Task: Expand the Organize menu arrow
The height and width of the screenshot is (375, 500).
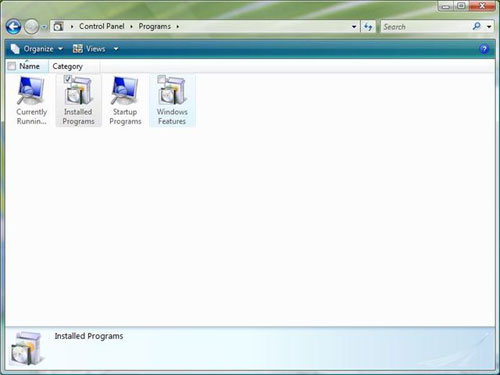Action: coord(60,49)
